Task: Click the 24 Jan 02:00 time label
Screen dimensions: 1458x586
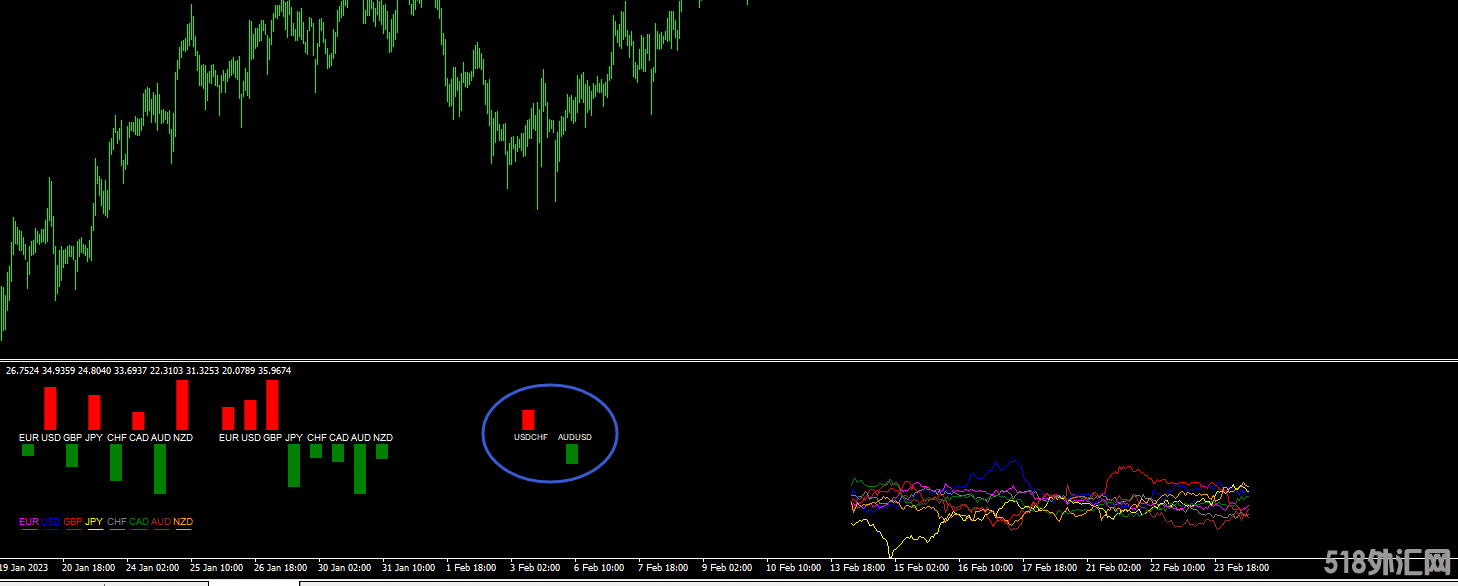Action: [x=154, y=568]
